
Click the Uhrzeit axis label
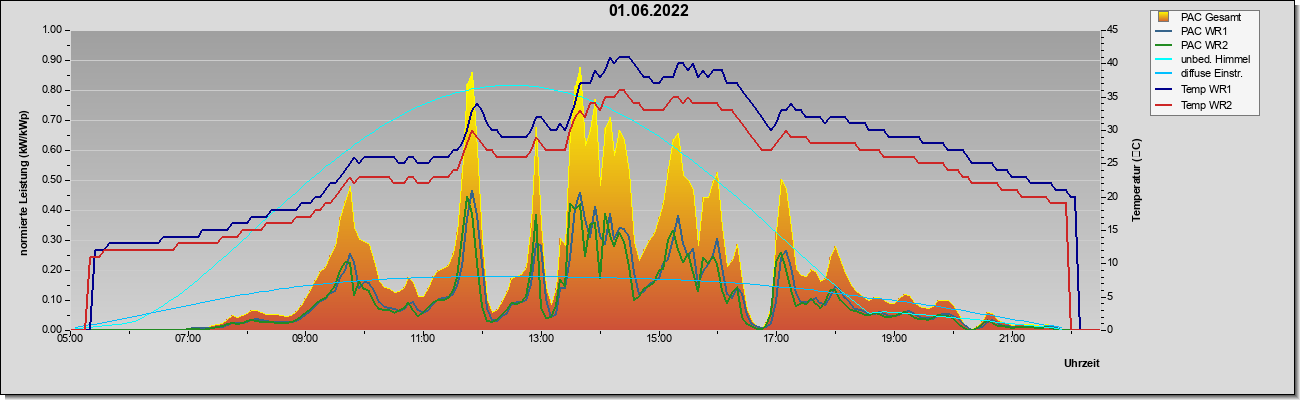click(x=1081, y=364)
